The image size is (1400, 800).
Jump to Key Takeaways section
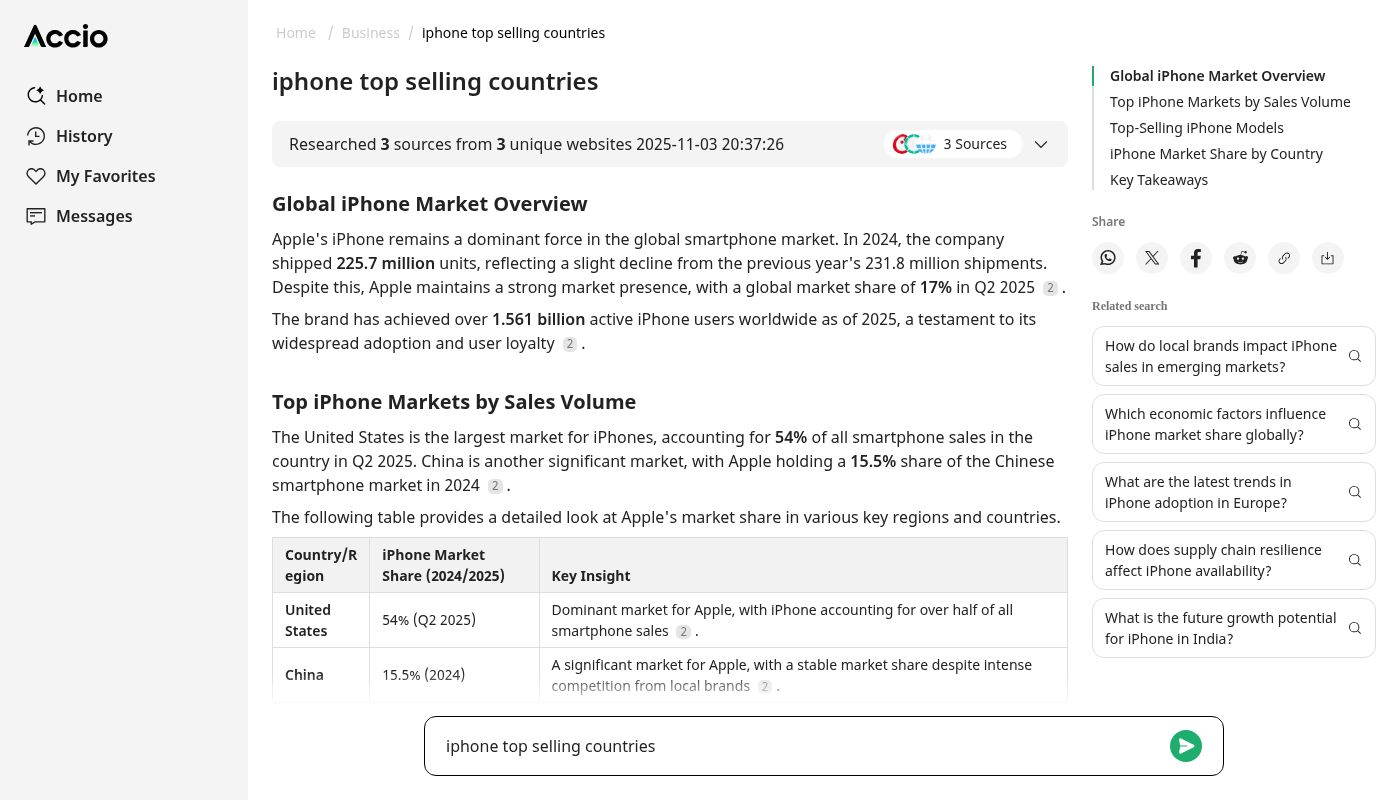click(x=1158, y=180)
